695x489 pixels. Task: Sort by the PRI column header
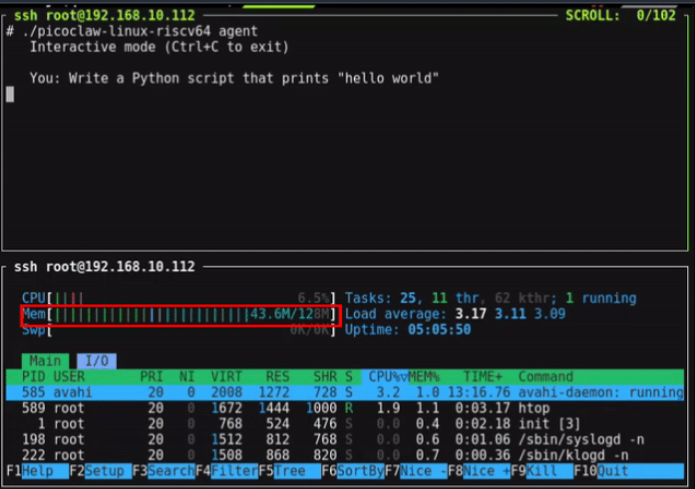click(152, 377)
